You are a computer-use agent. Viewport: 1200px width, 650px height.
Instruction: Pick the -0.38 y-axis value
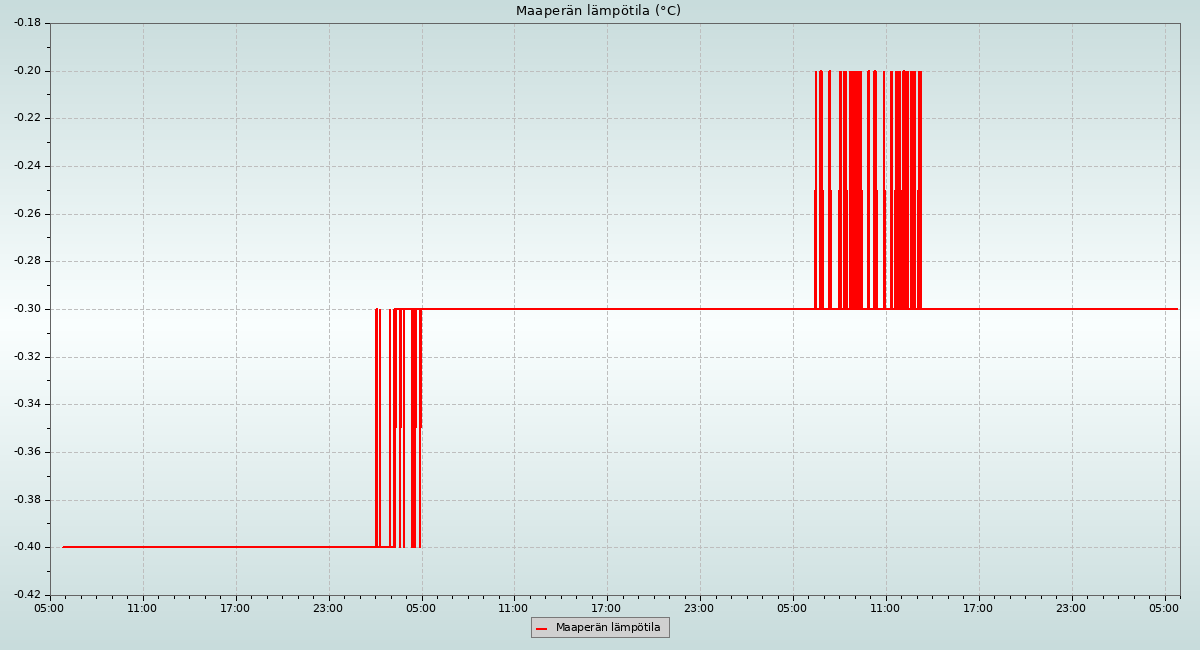(28, 500)
